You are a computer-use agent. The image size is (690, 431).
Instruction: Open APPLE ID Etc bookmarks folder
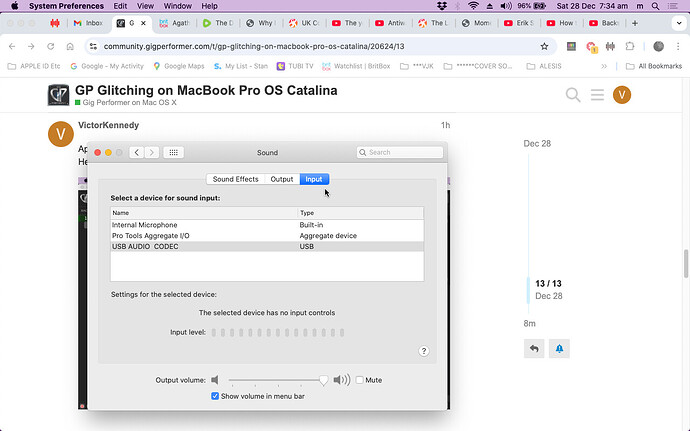34,66
